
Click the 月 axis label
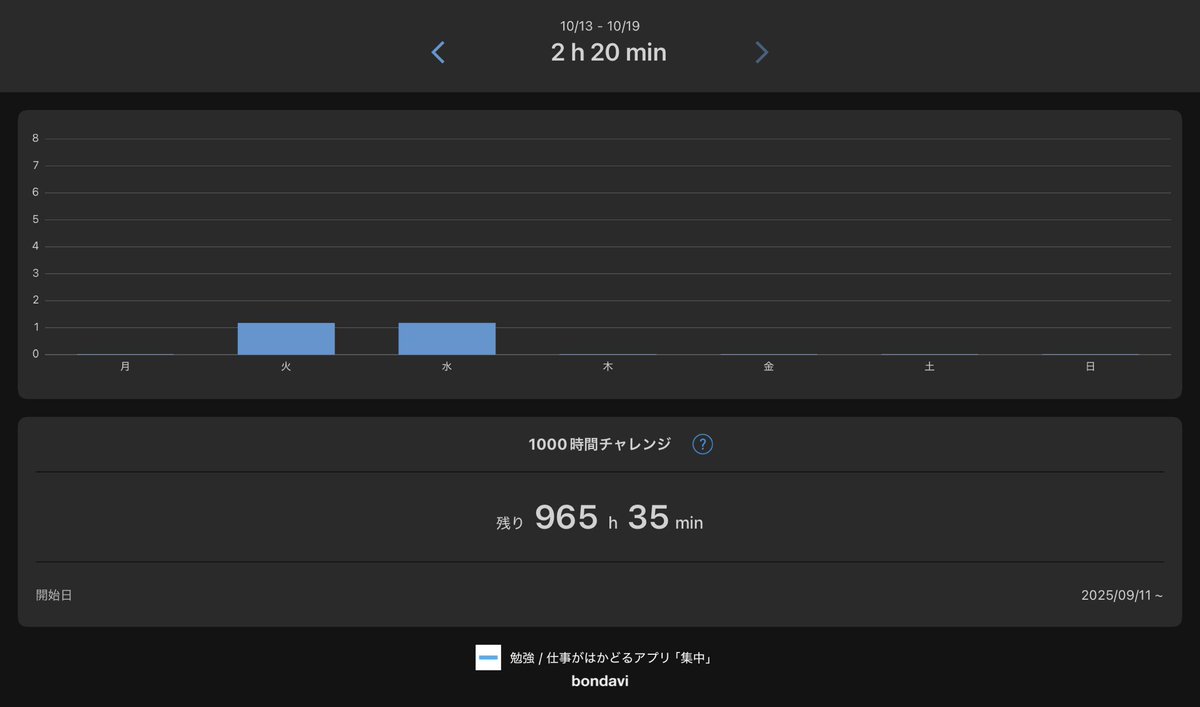tap(125, 367)
